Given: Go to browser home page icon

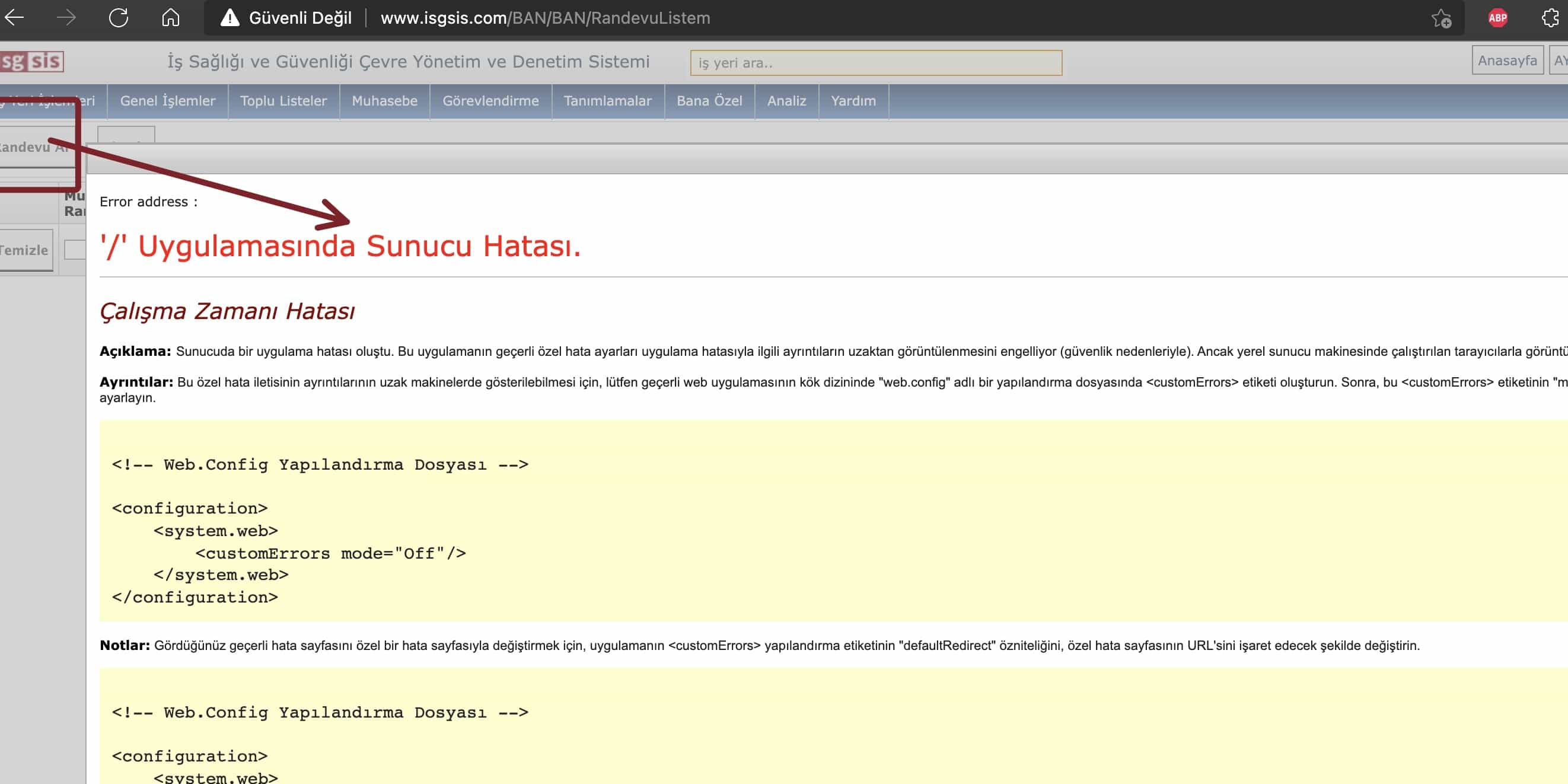Looking at the screenshot, I should [170, 18].
